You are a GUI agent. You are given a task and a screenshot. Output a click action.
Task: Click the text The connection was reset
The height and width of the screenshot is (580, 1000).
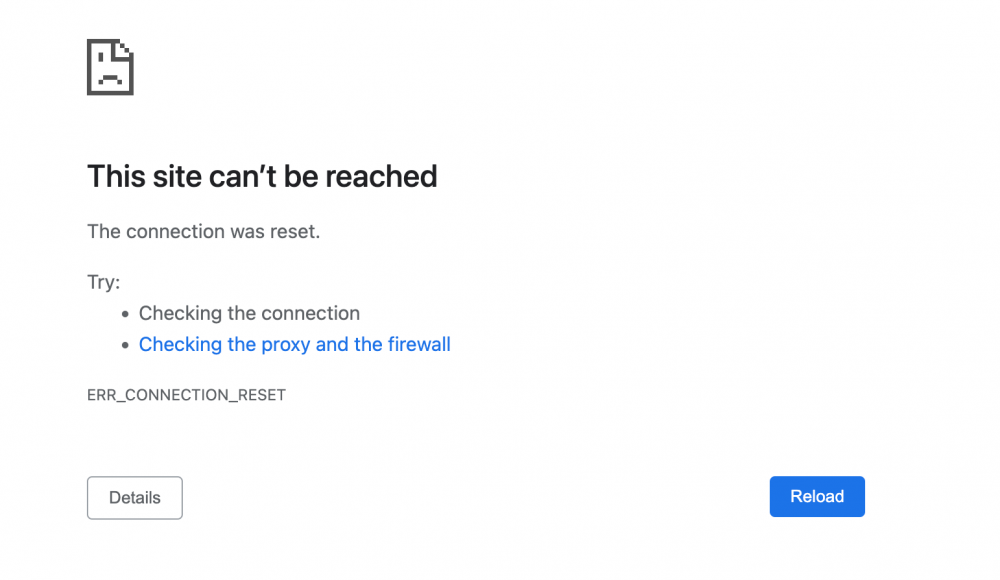tap(204, 231)
